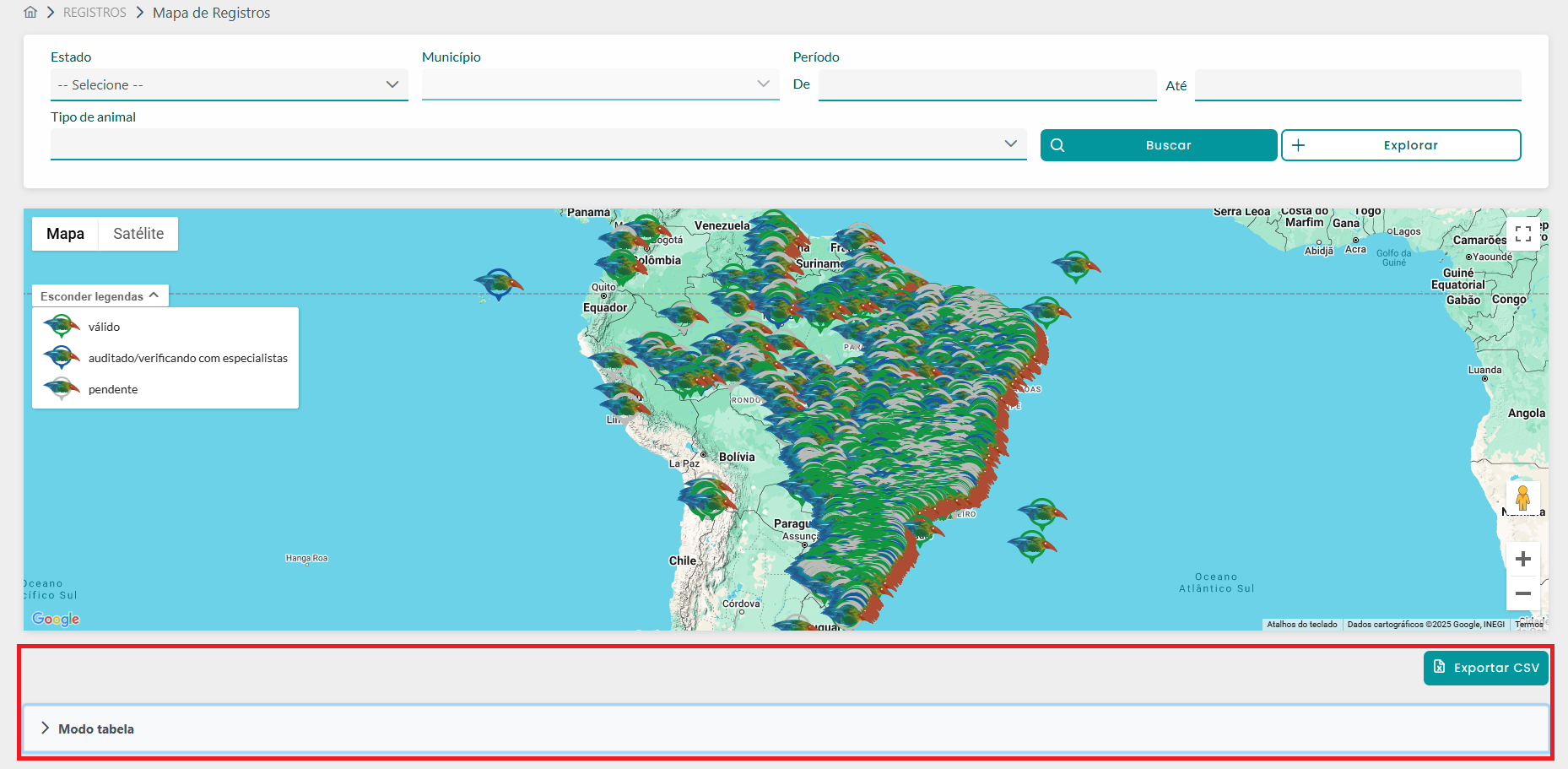Click the bird marker in the Pacific Ocean
The width and height of the screenshot is (1568, 769).
point(498,284)
